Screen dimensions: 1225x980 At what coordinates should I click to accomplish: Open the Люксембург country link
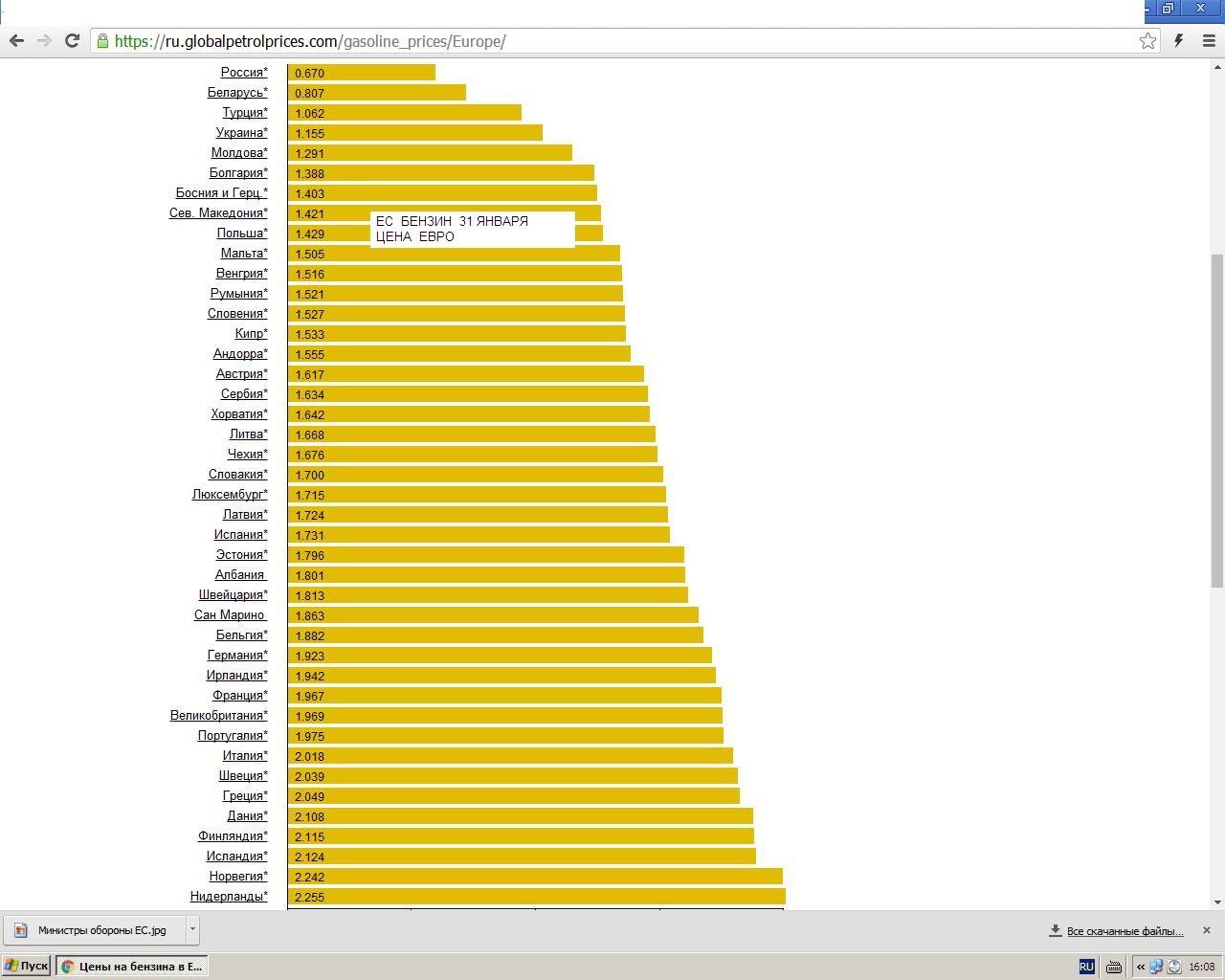click(x=230, y=494)
